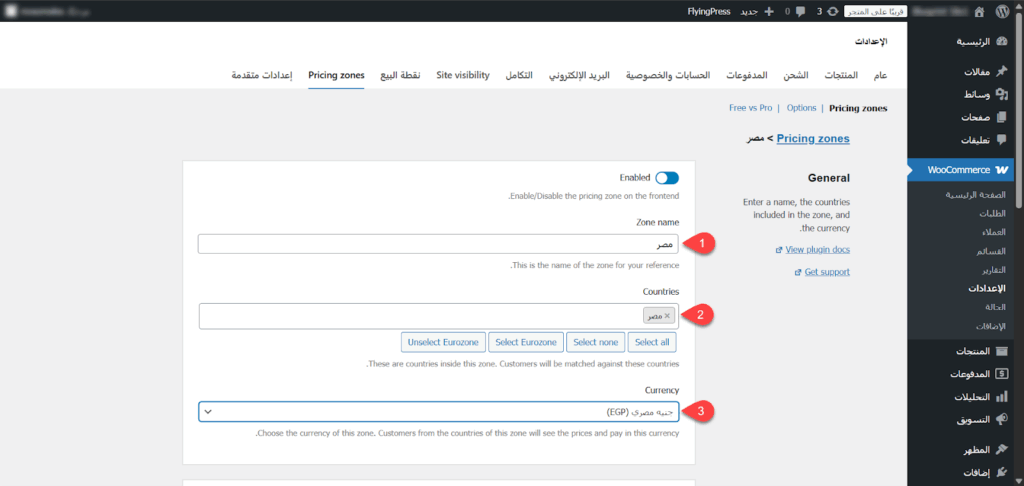
Task: Click the WordPress logo in admin bar
Action: coord(1004,11)
